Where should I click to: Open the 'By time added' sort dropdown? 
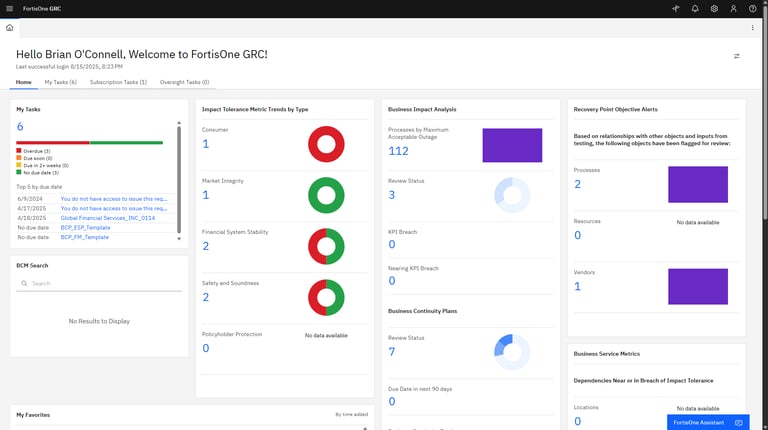click(352, 414)
